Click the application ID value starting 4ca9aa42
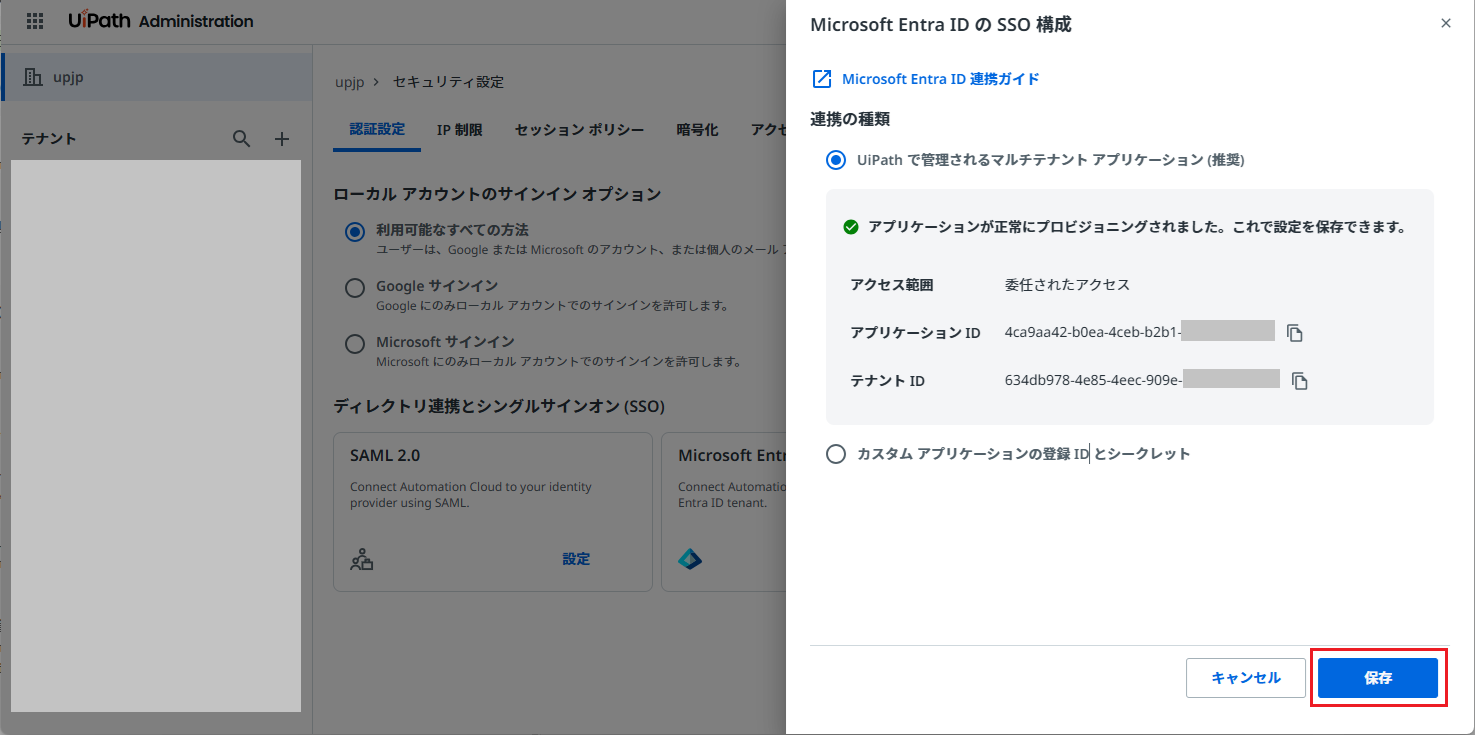The width and height of the screenshot is (1475, 735). pyautogui.click(x=1093, y=333)
